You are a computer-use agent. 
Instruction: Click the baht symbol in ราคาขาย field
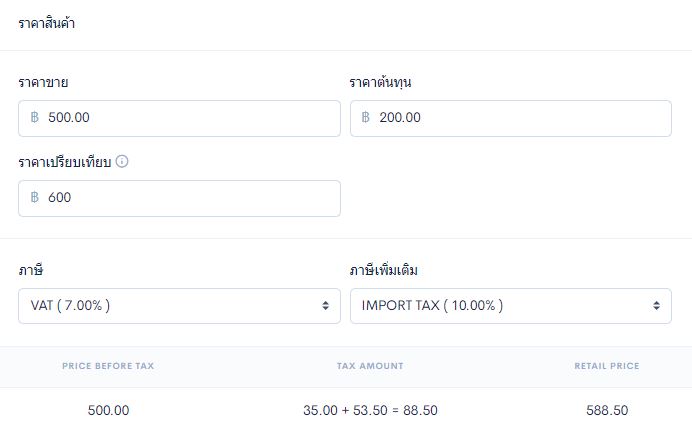click(x=34, y=117)
